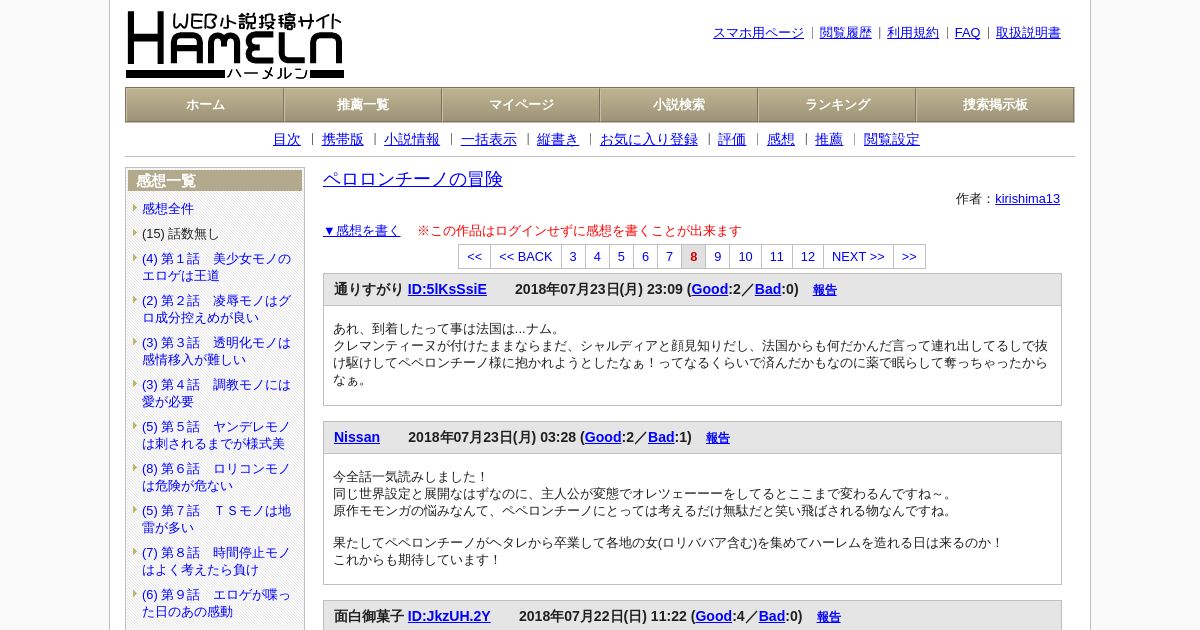
Task: Select 感想全件 in the sidebar
Action: click(x=168, y=209)
